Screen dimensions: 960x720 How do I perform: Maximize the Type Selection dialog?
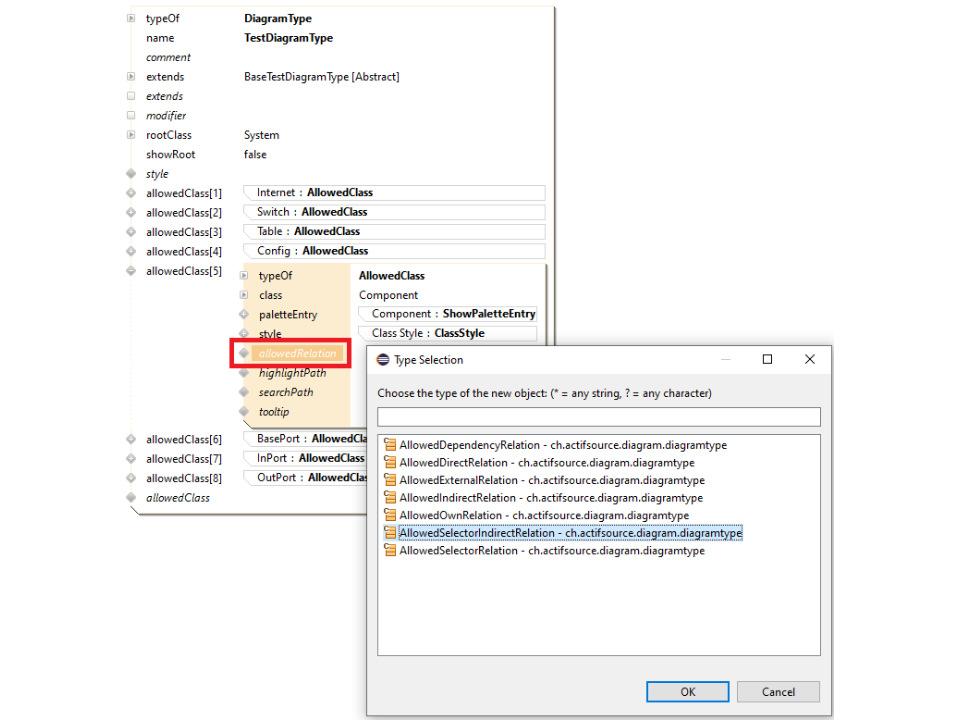(767, 360)
